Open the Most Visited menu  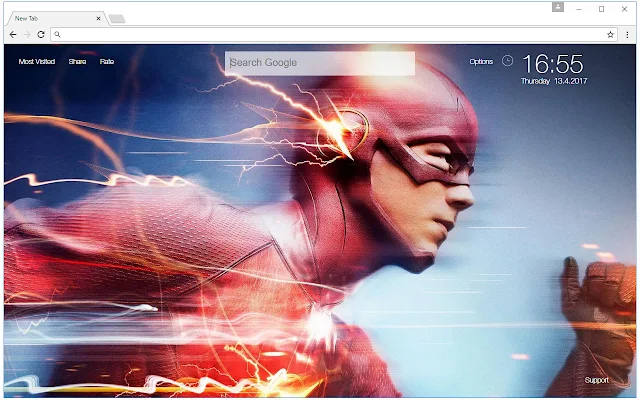coord(37,62)
